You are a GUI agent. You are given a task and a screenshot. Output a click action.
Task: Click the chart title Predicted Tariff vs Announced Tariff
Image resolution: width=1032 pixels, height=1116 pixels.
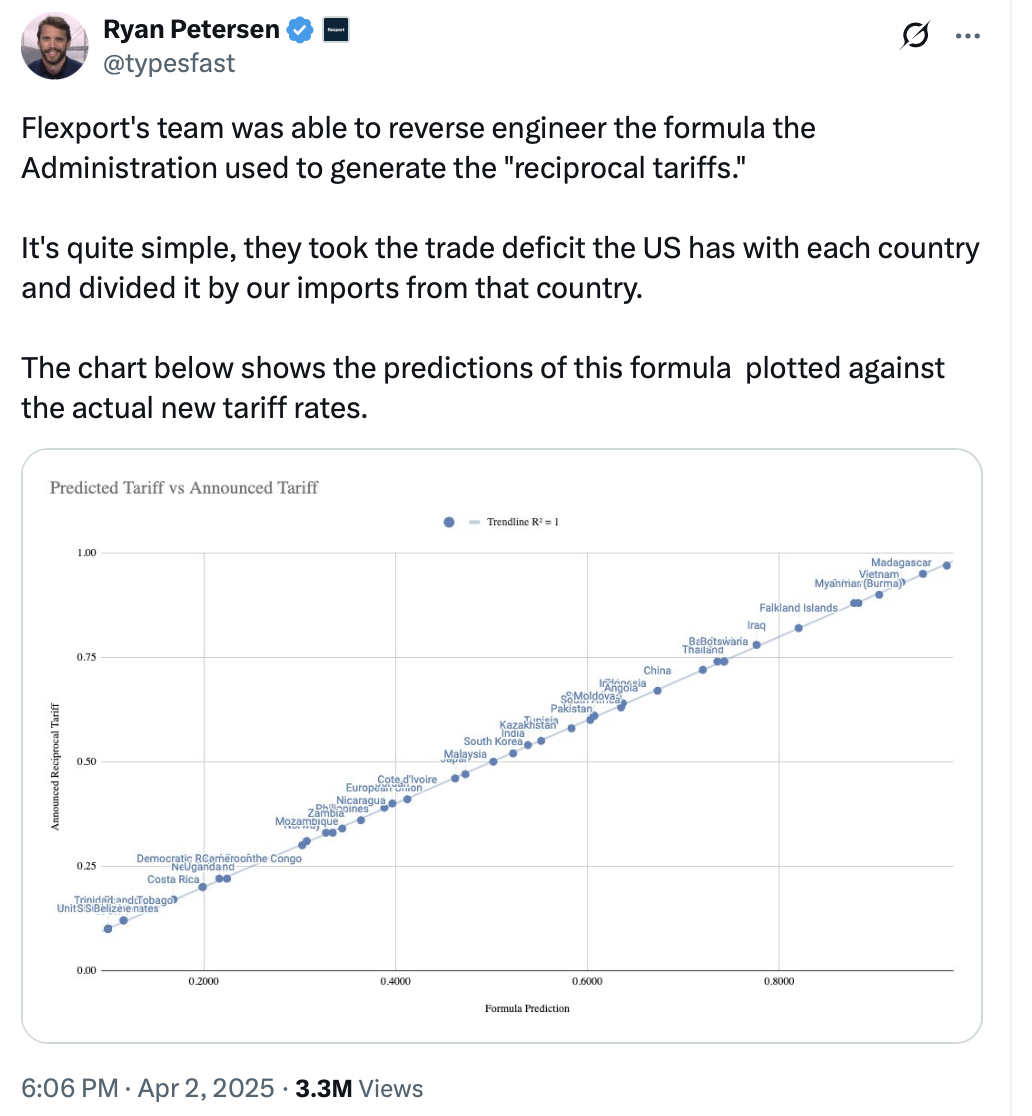point(184,488)
